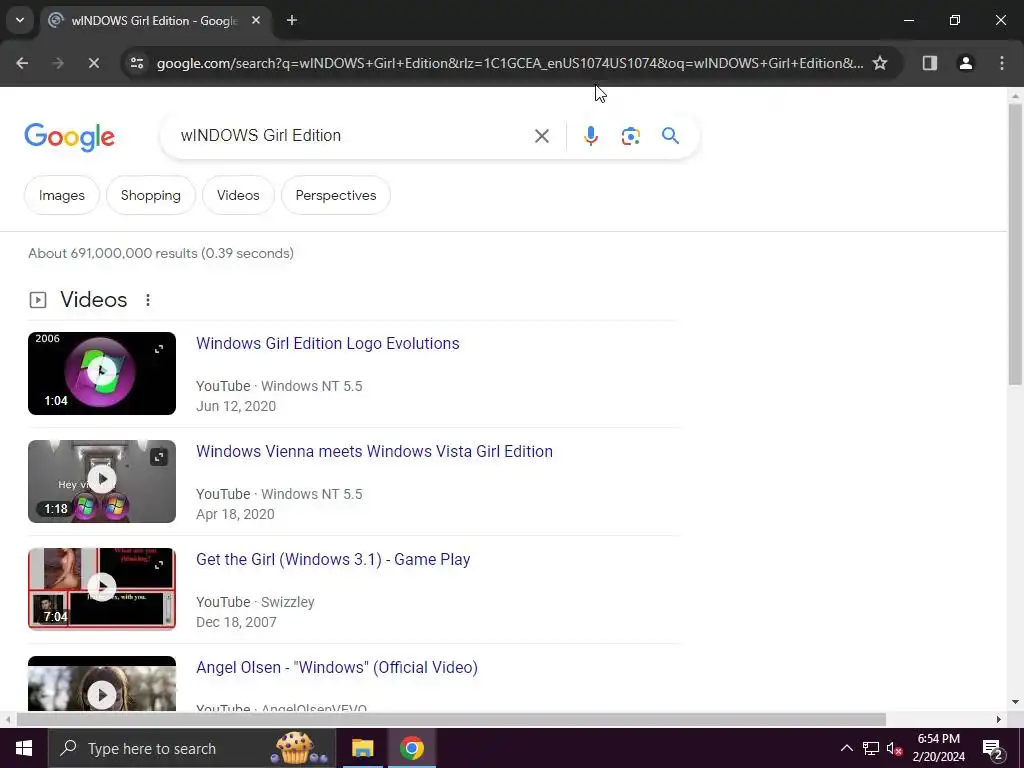
Task: Click into the Google search text field
Action: (x=353, y=136)
